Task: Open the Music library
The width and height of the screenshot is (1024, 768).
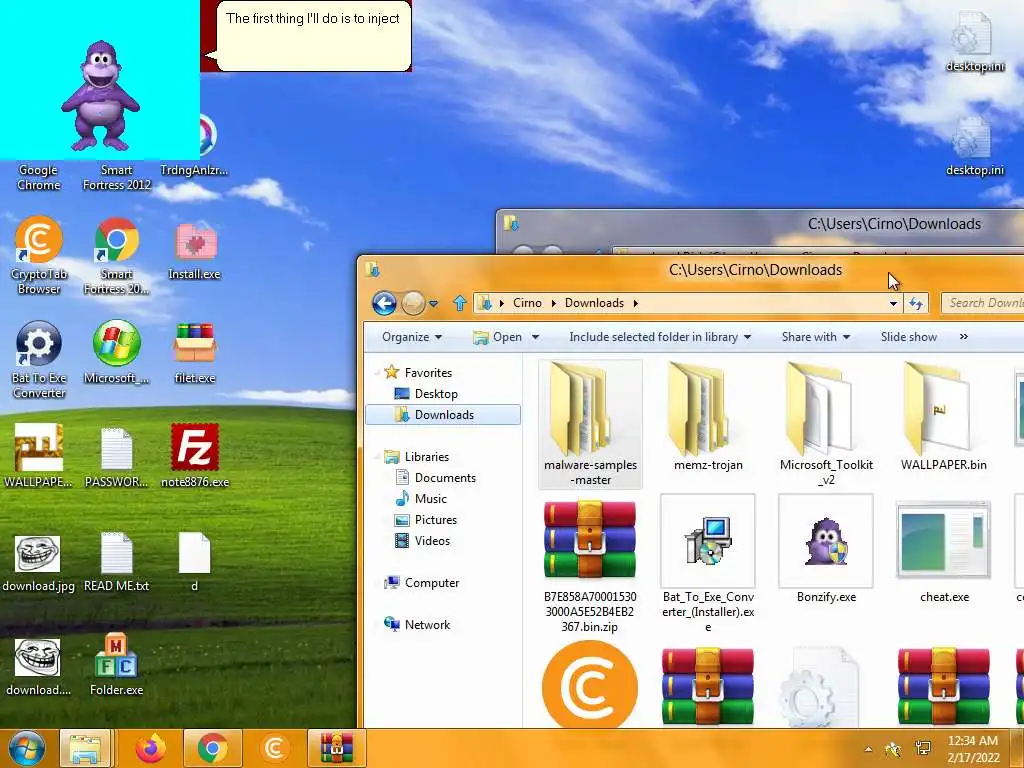Action: pyautogui.click(x=430, y=498)
